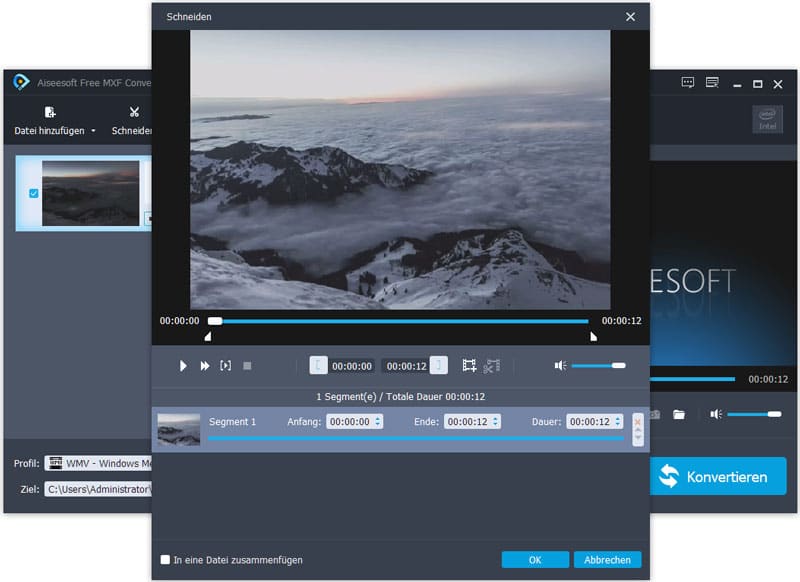800x582 pixels.
Task: Close the Schneiden dialog
Action: 631,17
